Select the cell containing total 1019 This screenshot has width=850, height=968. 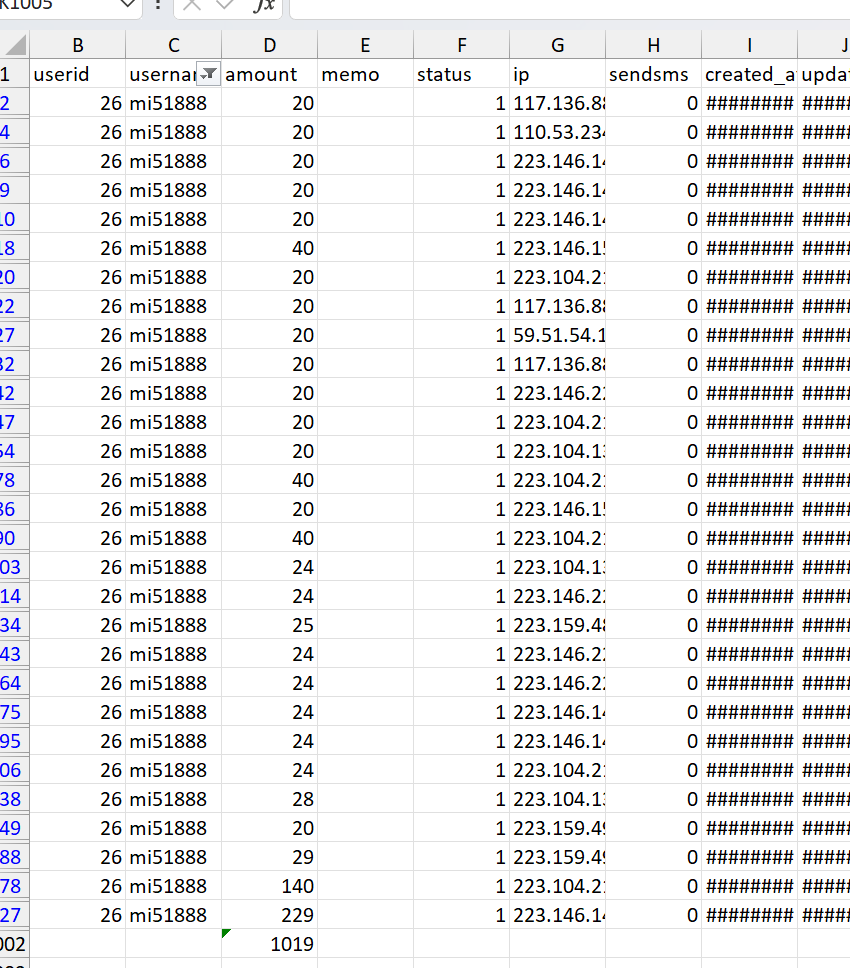point(269,944)
